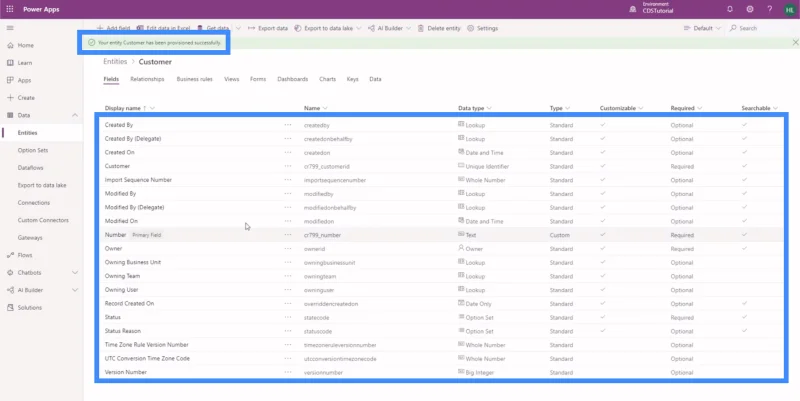Collapse the Data section chevron

click(74, 115)
